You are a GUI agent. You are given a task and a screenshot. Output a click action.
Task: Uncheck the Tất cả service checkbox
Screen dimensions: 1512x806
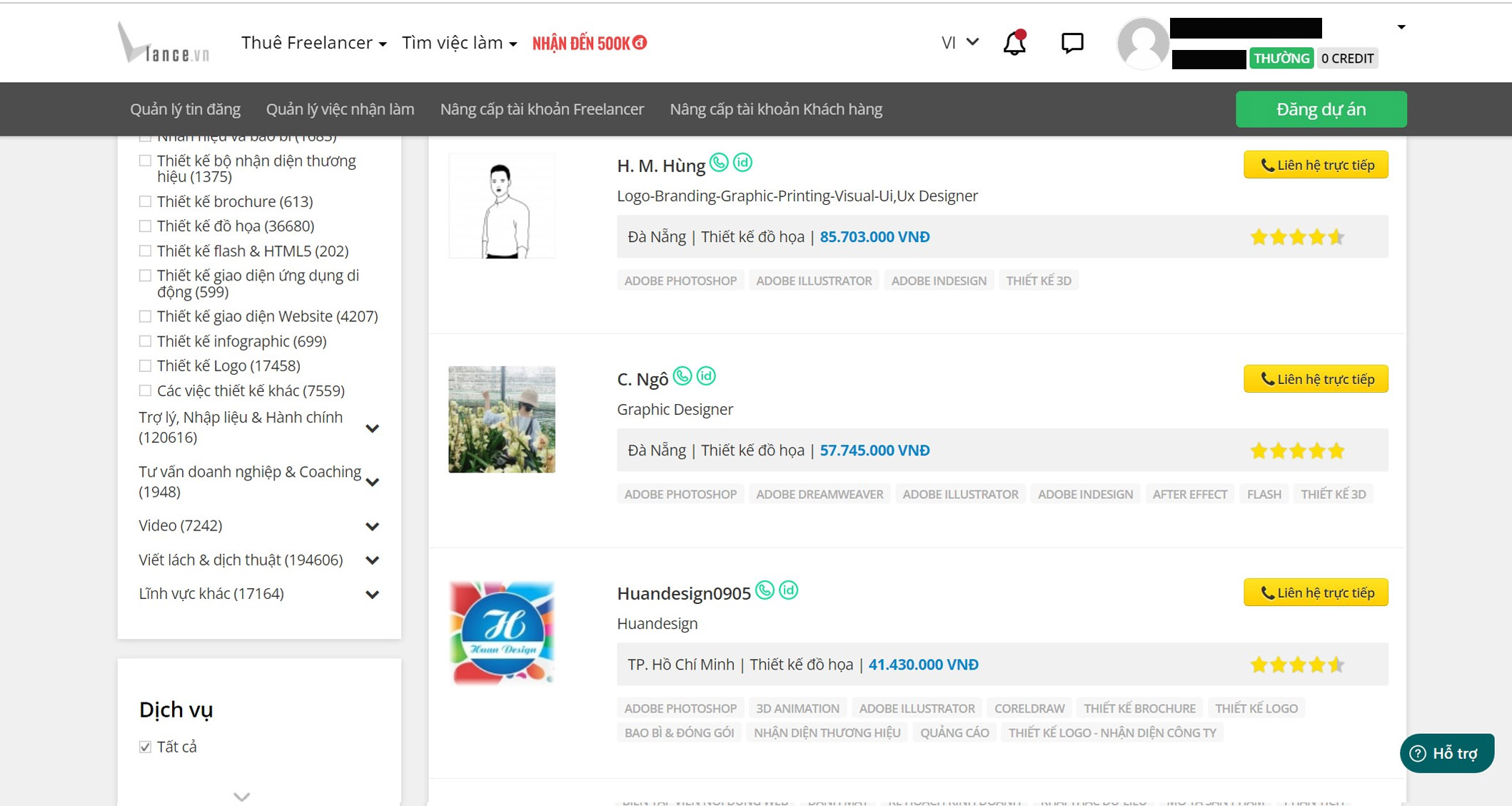click(x=146, y=747)
